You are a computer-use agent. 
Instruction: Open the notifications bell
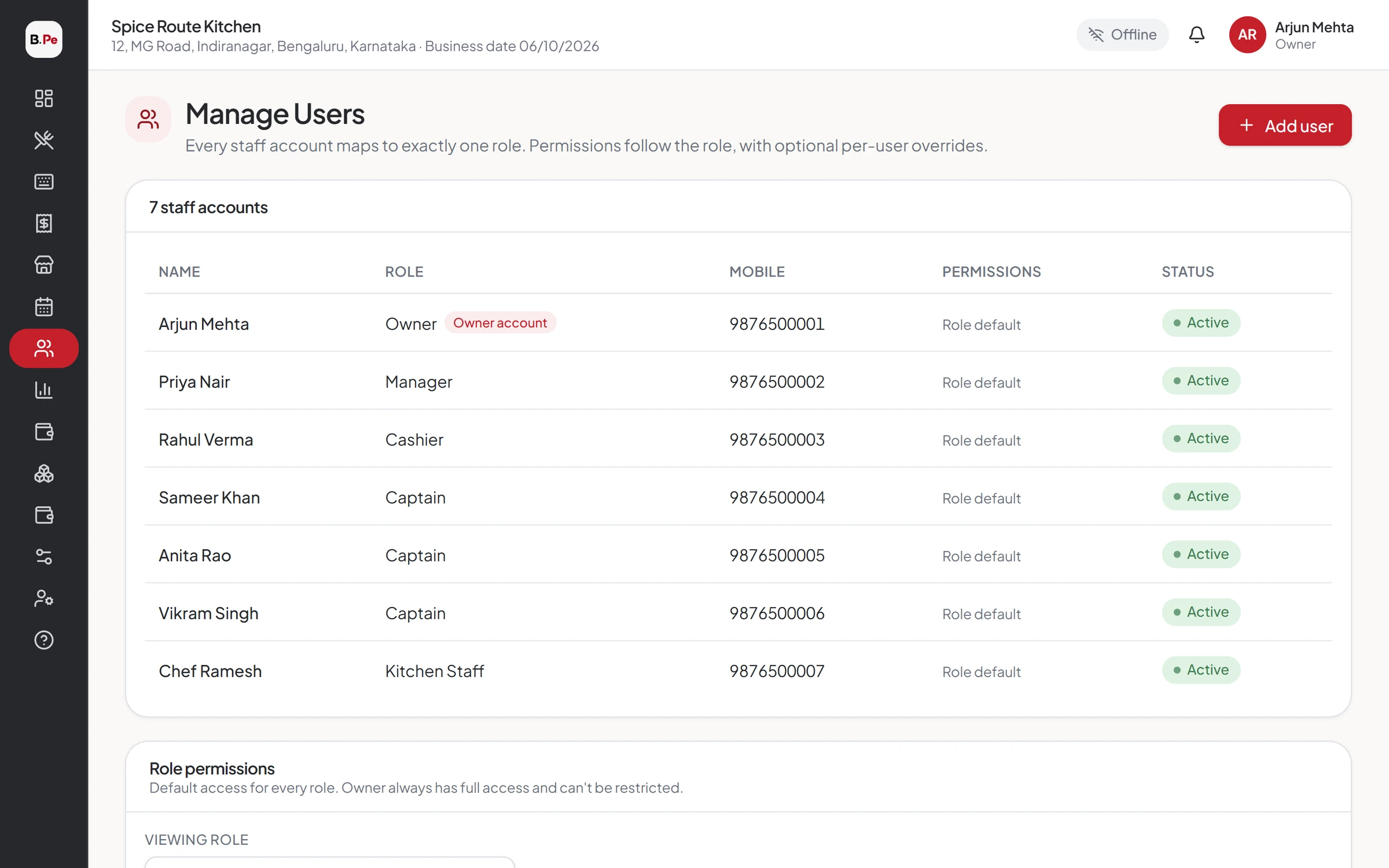pyautogui.click(x=1197, y=35)
